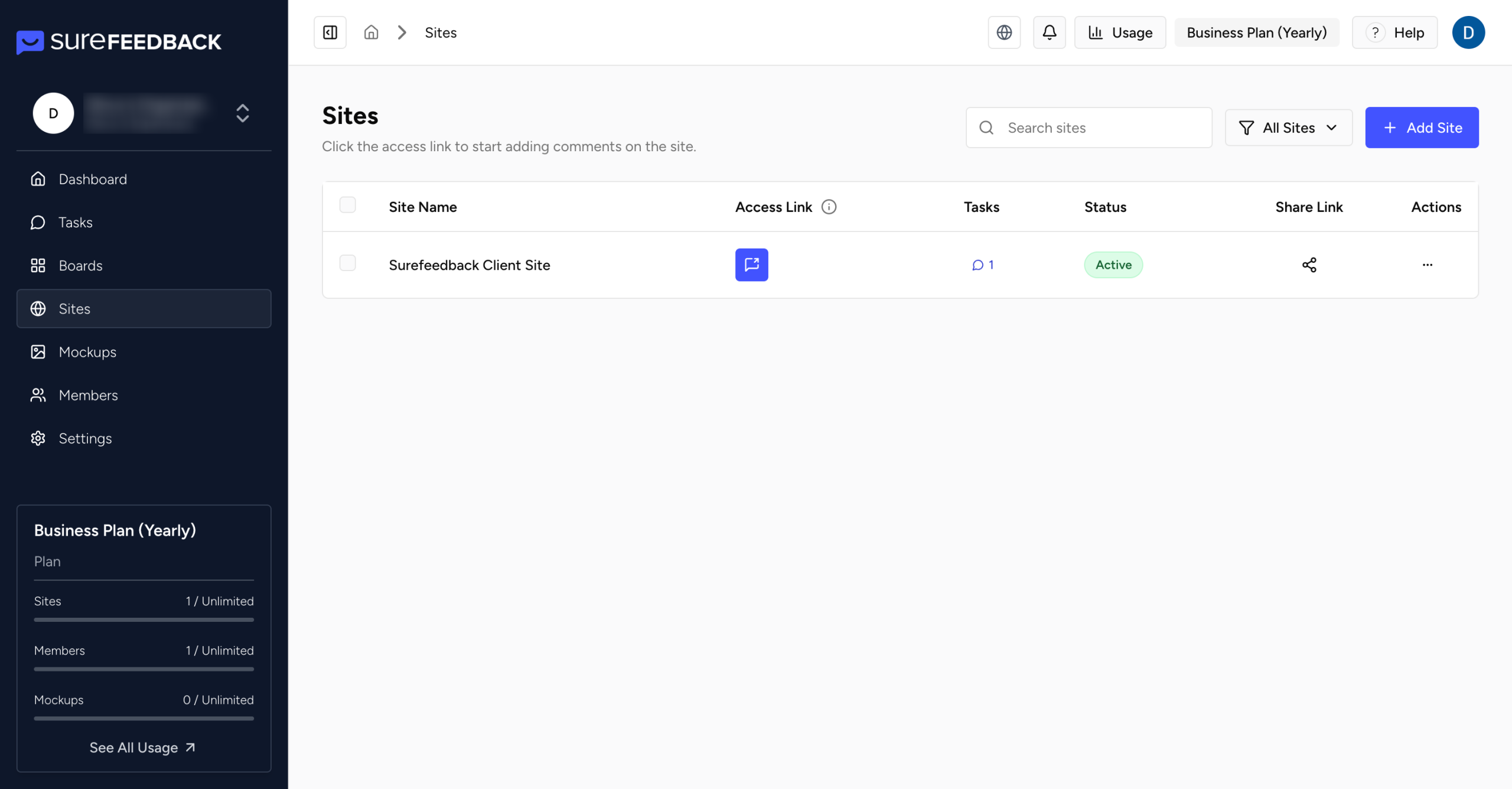The height and width of the screenshot is (789, 1512).
Task: Collapse the sidebar panel icon
Action: (330, 32)
